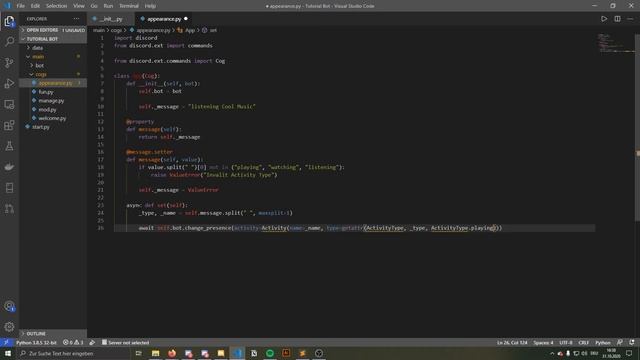Open the File menu
This screenshot has height=360, width=640.
pos(20,6)
